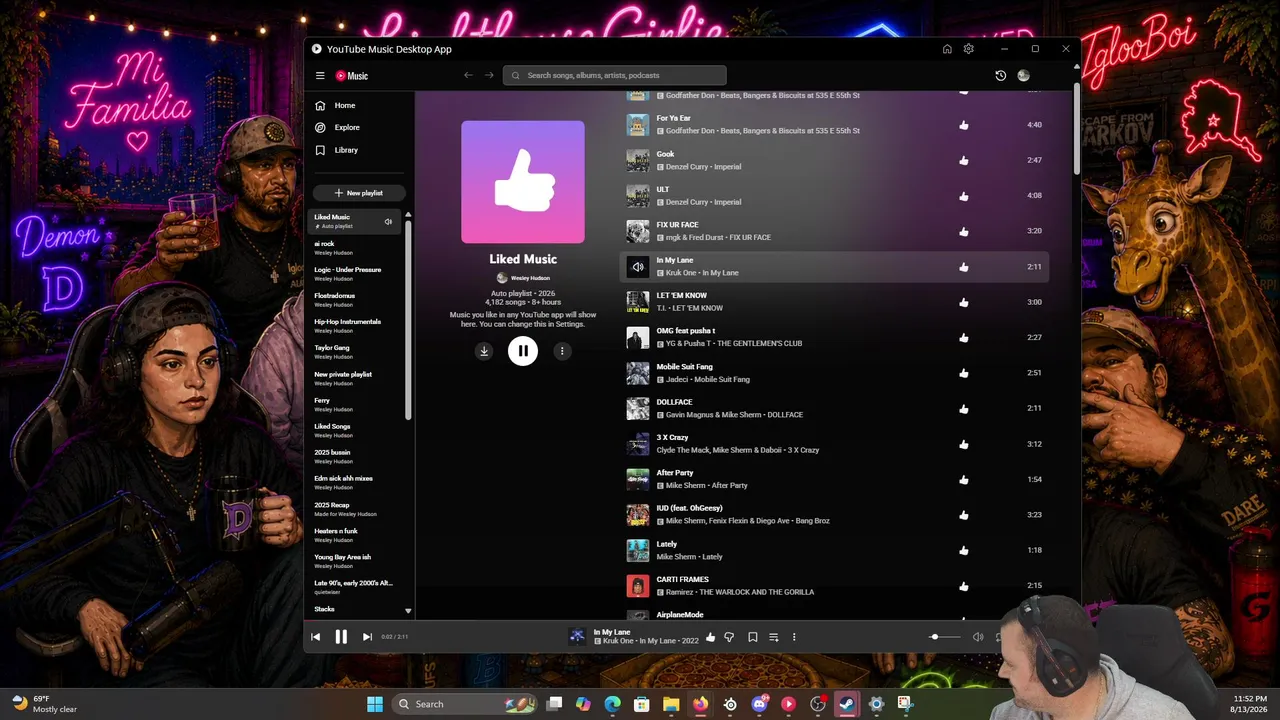
Task: Toggle like on LET 'EM KNOW
Action: coord(964,302)
